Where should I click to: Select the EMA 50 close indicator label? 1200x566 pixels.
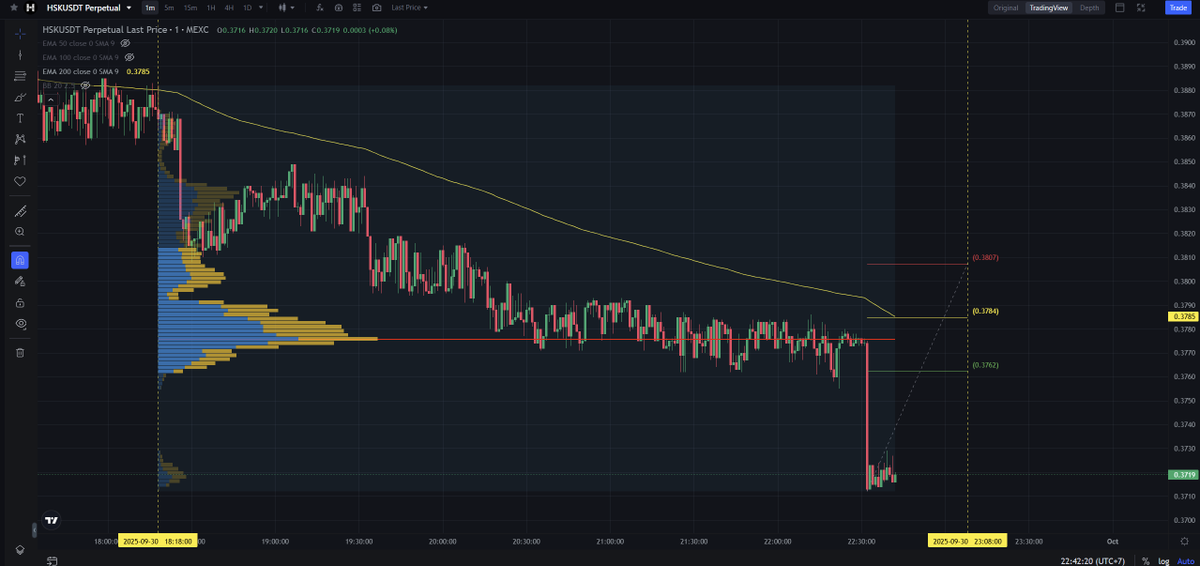[x=79, y=43]
